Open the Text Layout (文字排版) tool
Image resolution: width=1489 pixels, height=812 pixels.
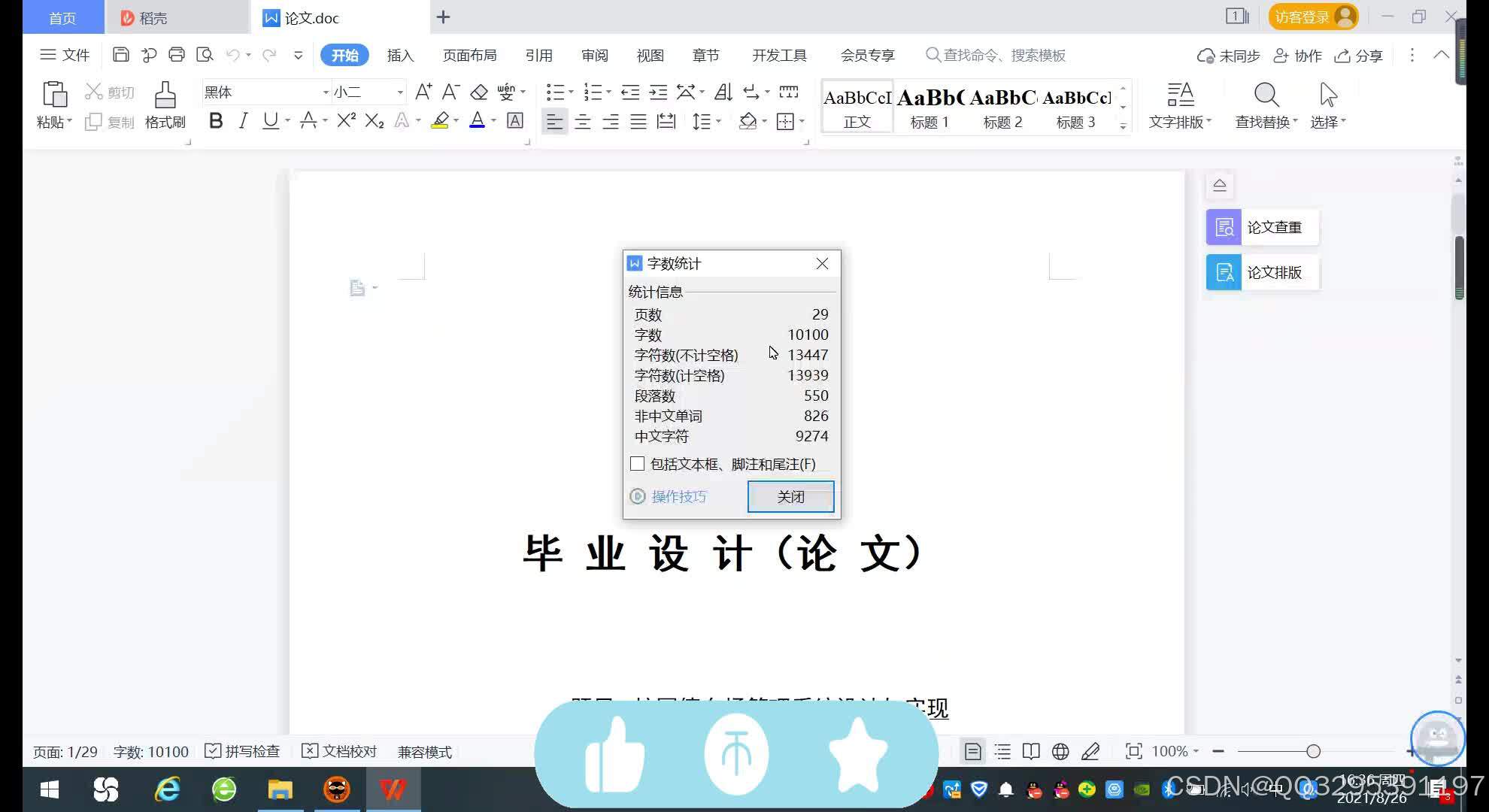1180,105
